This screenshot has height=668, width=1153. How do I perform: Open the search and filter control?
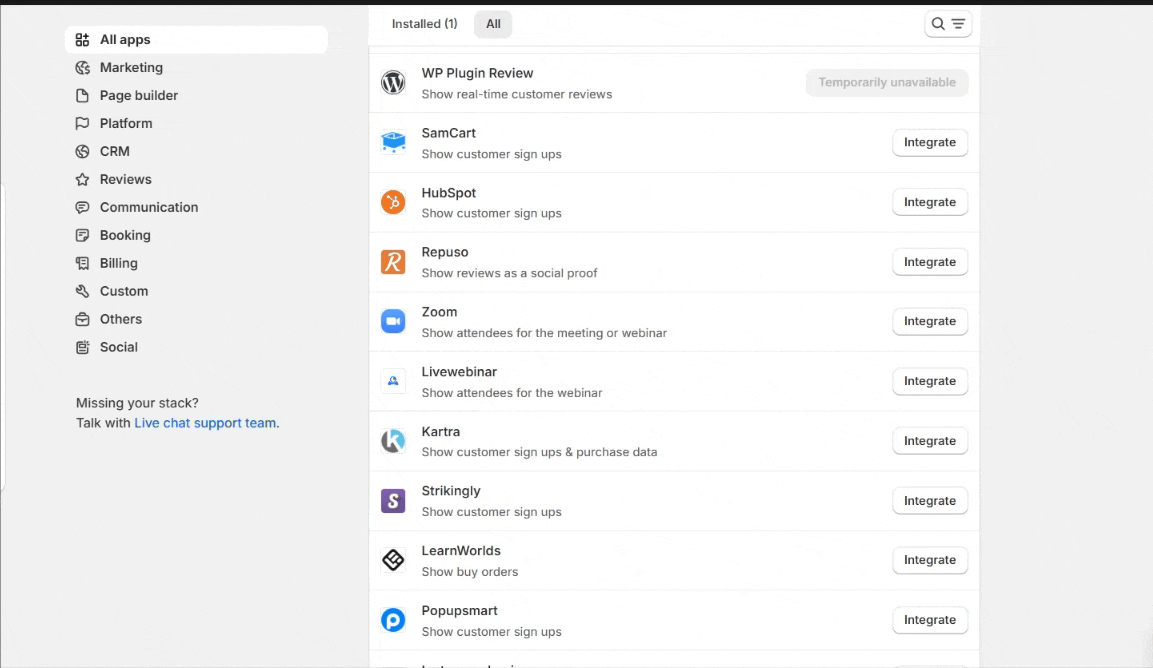point(948,24)
